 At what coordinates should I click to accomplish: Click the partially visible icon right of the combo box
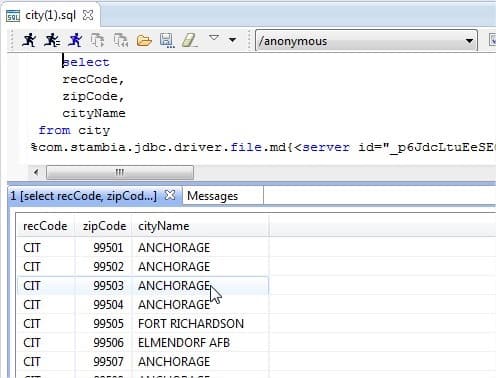(492, 40)
